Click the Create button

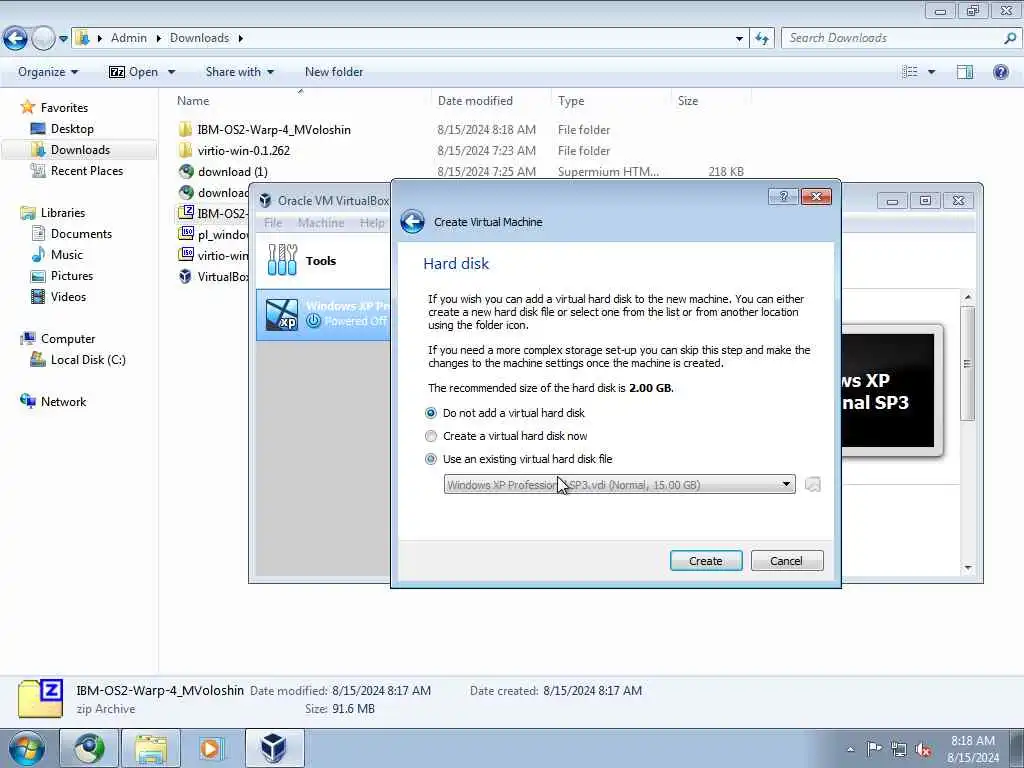pos(706,561)
